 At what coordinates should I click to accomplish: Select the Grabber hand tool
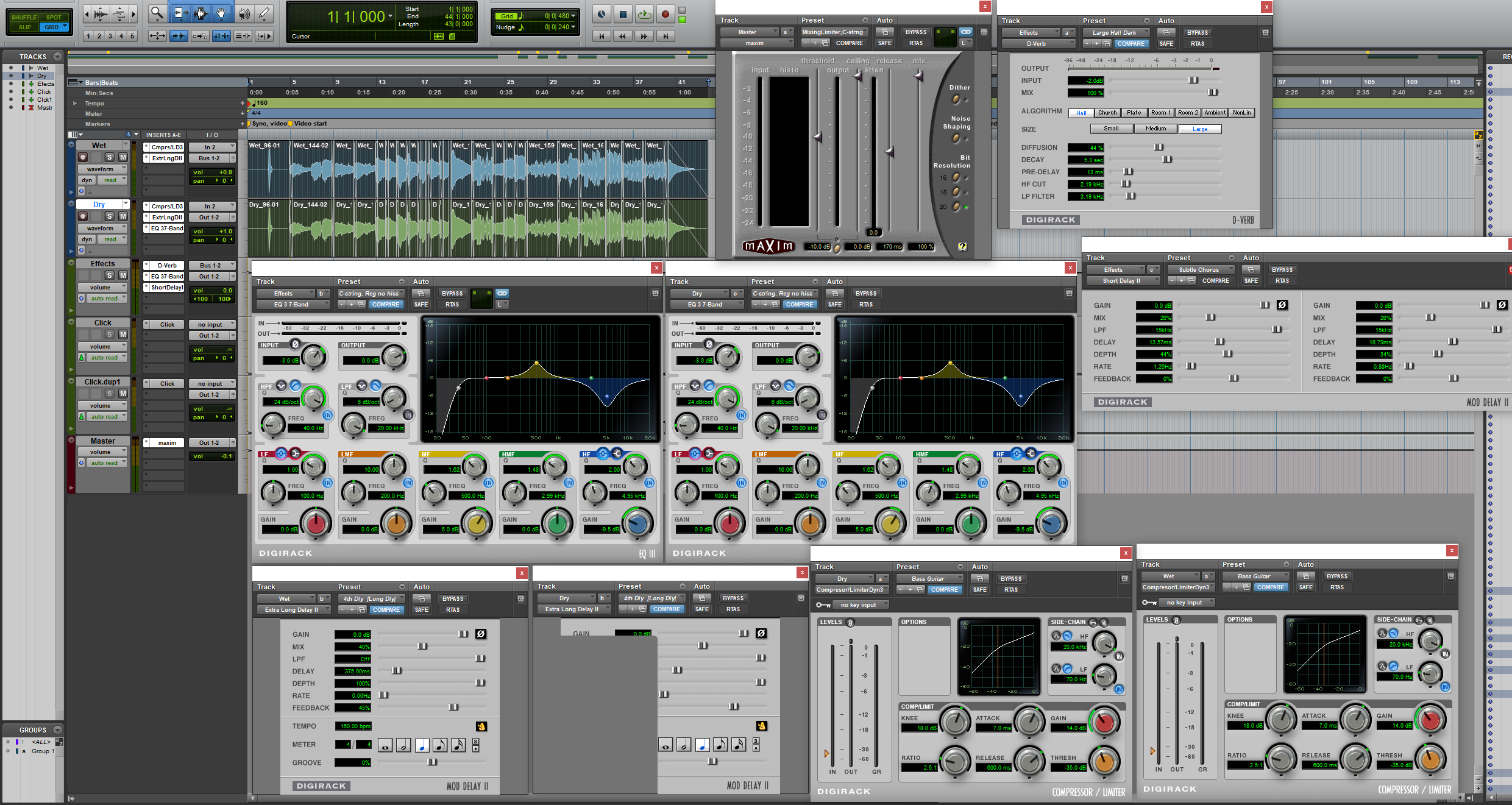pos(221,13)
